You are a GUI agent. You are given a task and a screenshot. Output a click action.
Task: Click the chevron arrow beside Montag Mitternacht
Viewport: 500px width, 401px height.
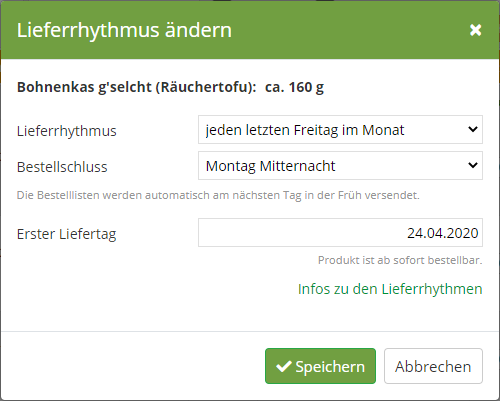coord(473,165)
